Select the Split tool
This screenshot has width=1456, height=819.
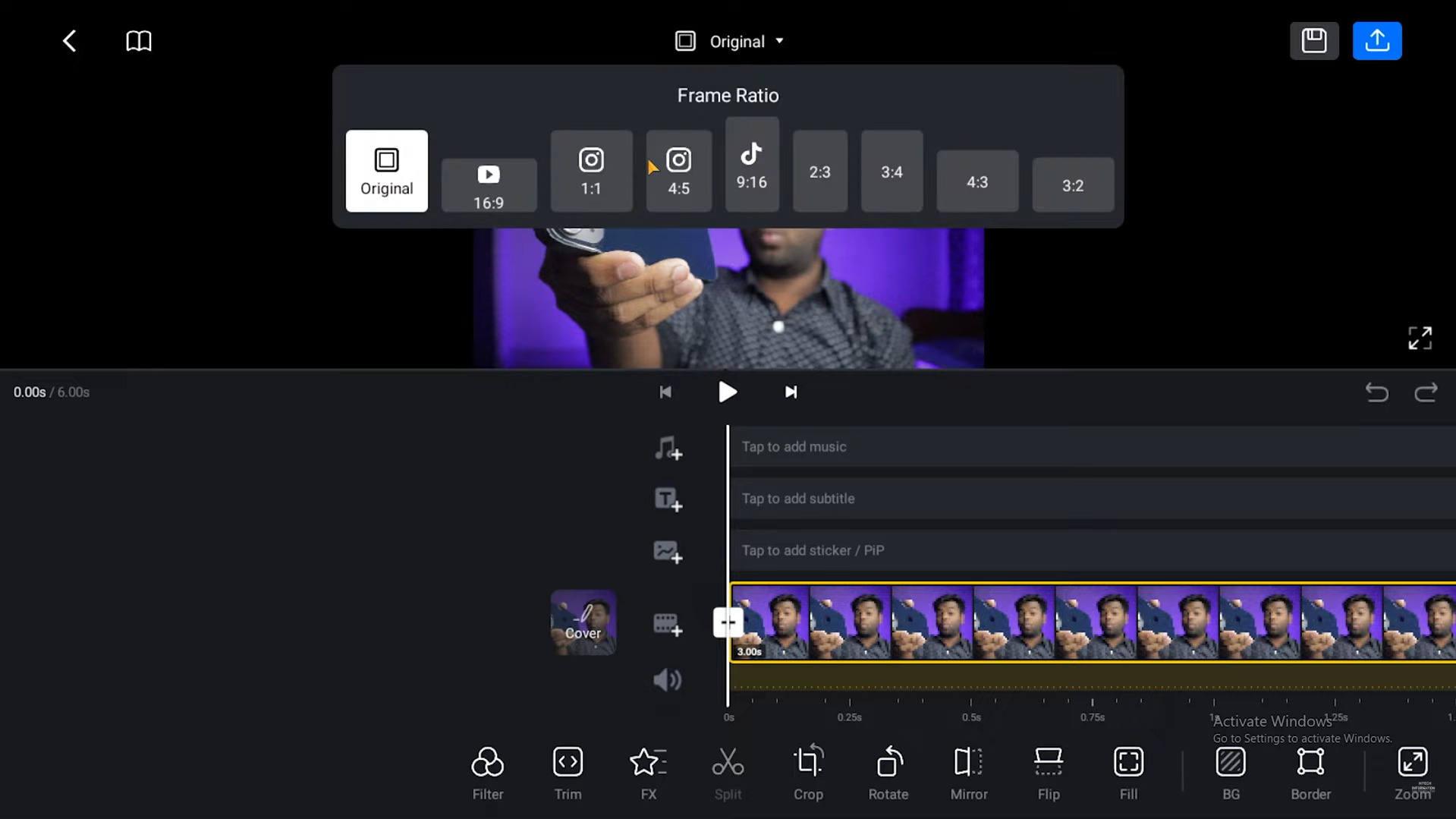coord(728,770)
